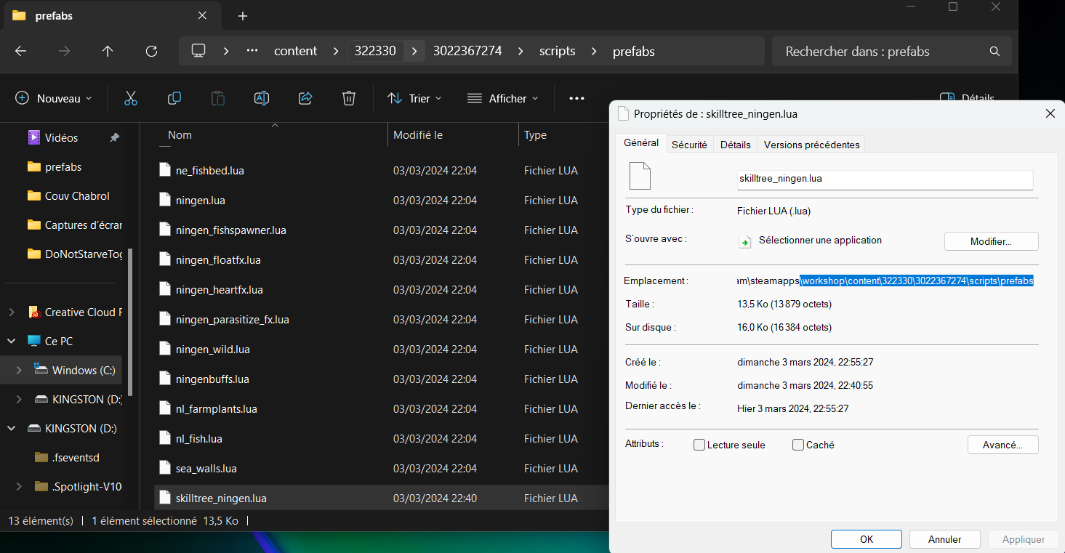Open the Versions précédentes tab
The height and width of the screenshot is (553, 1065).
click(811, 144)
